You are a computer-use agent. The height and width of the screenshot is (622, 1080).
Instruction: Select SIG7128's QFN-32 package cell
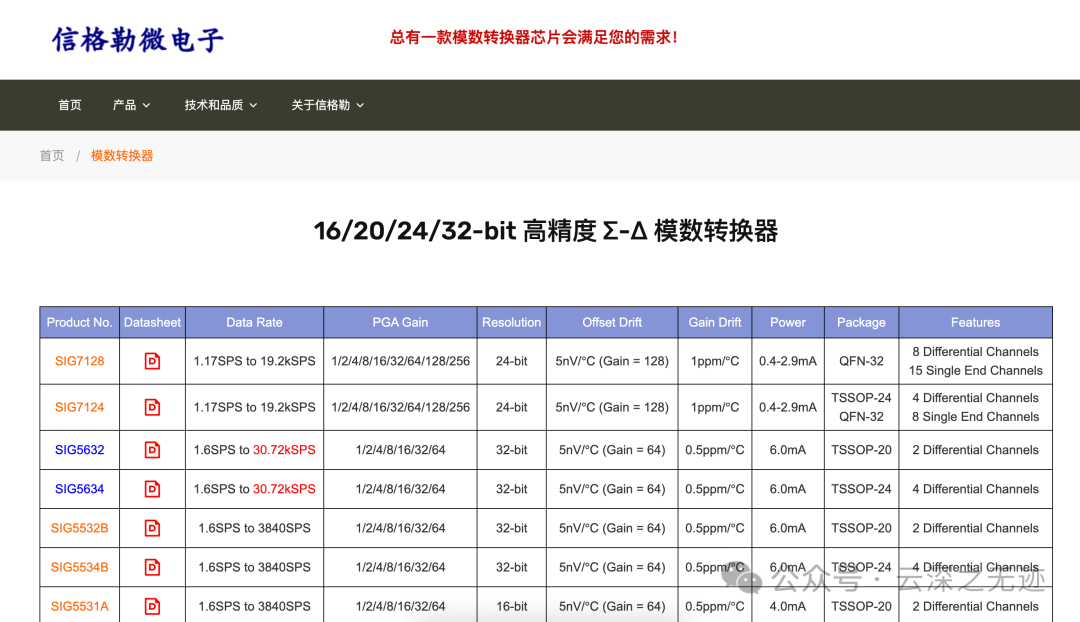[861, 361]
